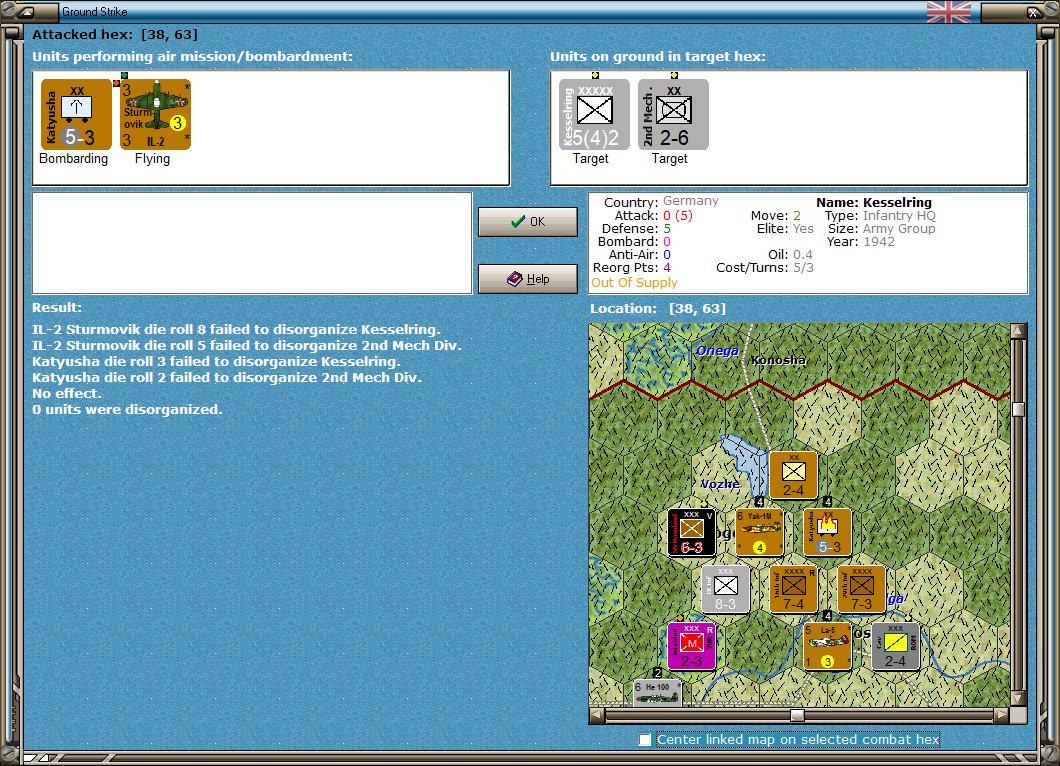Click the 'IL-2 Sturmovik die roll 8' result line

236,329
